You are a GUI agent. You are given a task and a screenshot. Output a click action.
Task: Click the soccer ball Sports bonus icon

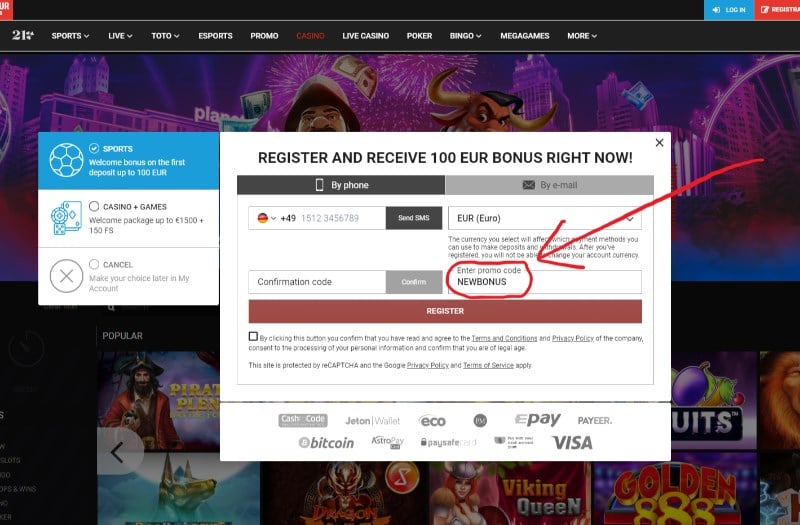coord(66,160)
